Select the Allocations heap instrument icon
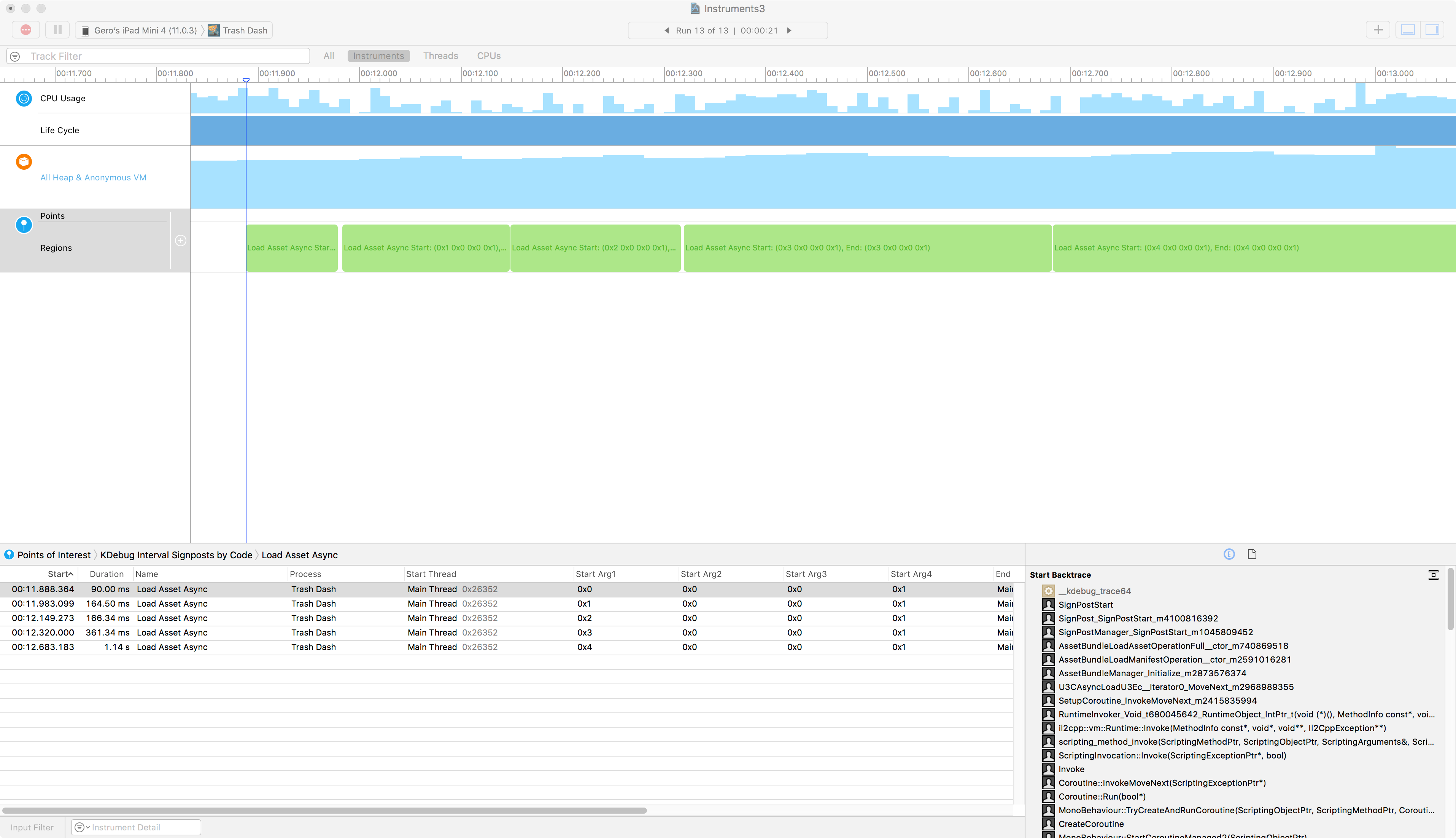 click(24, 162)
